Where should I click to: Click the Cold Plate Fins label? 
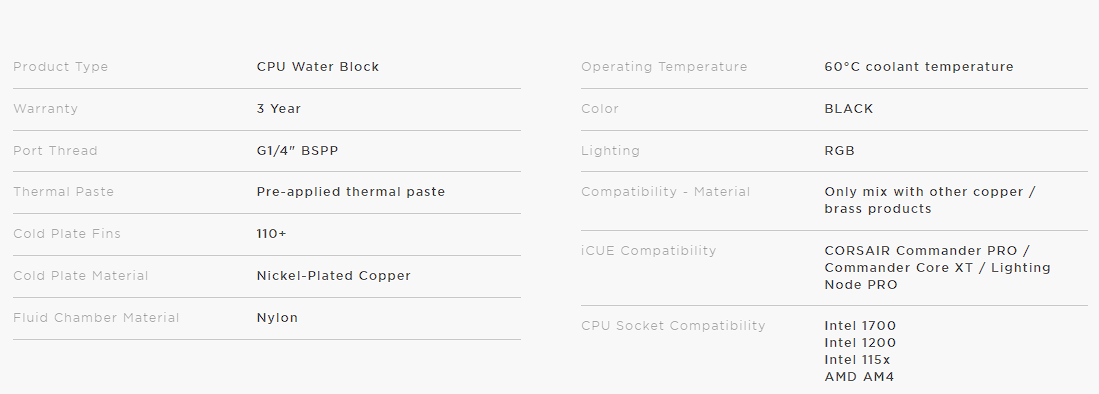tap(67, 233)
